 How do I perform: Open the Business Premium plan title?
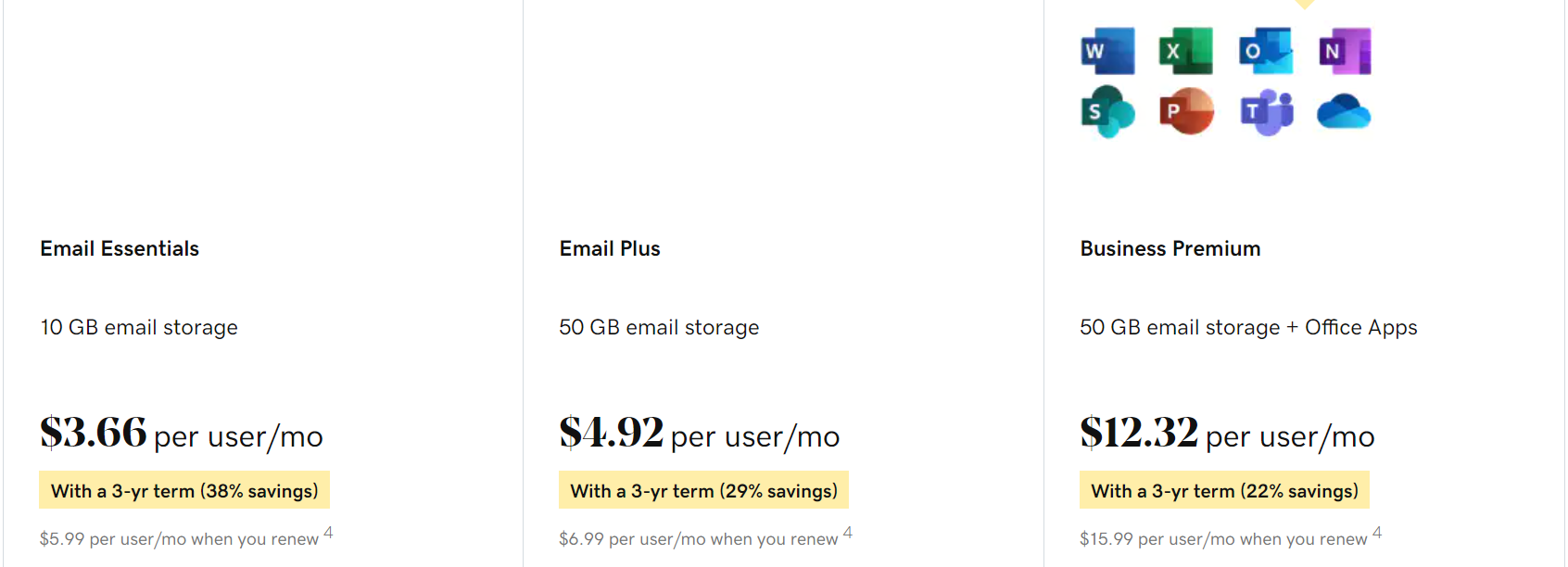[1170, 248]
